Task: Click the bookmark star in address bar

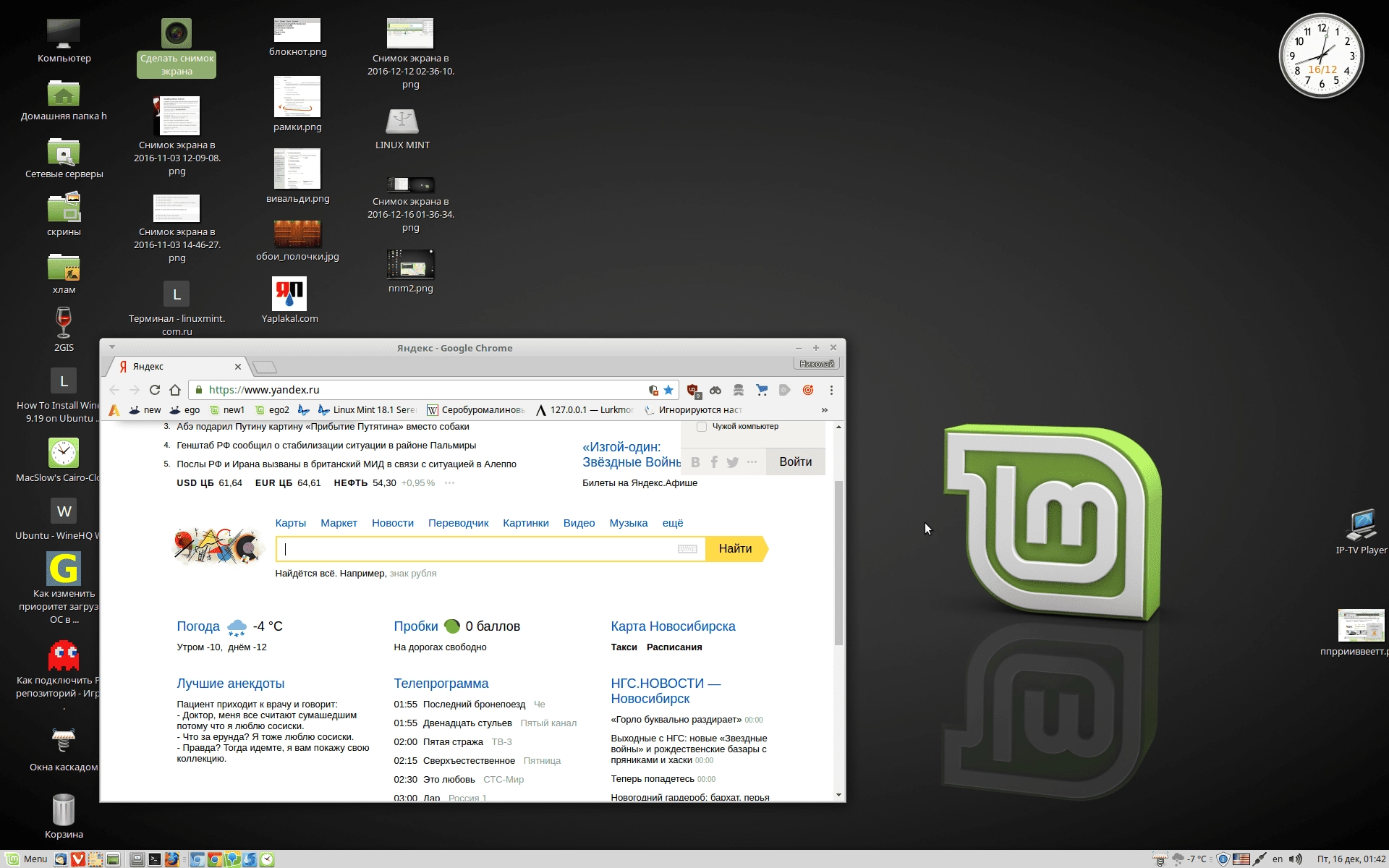Action: coord(668,390)
